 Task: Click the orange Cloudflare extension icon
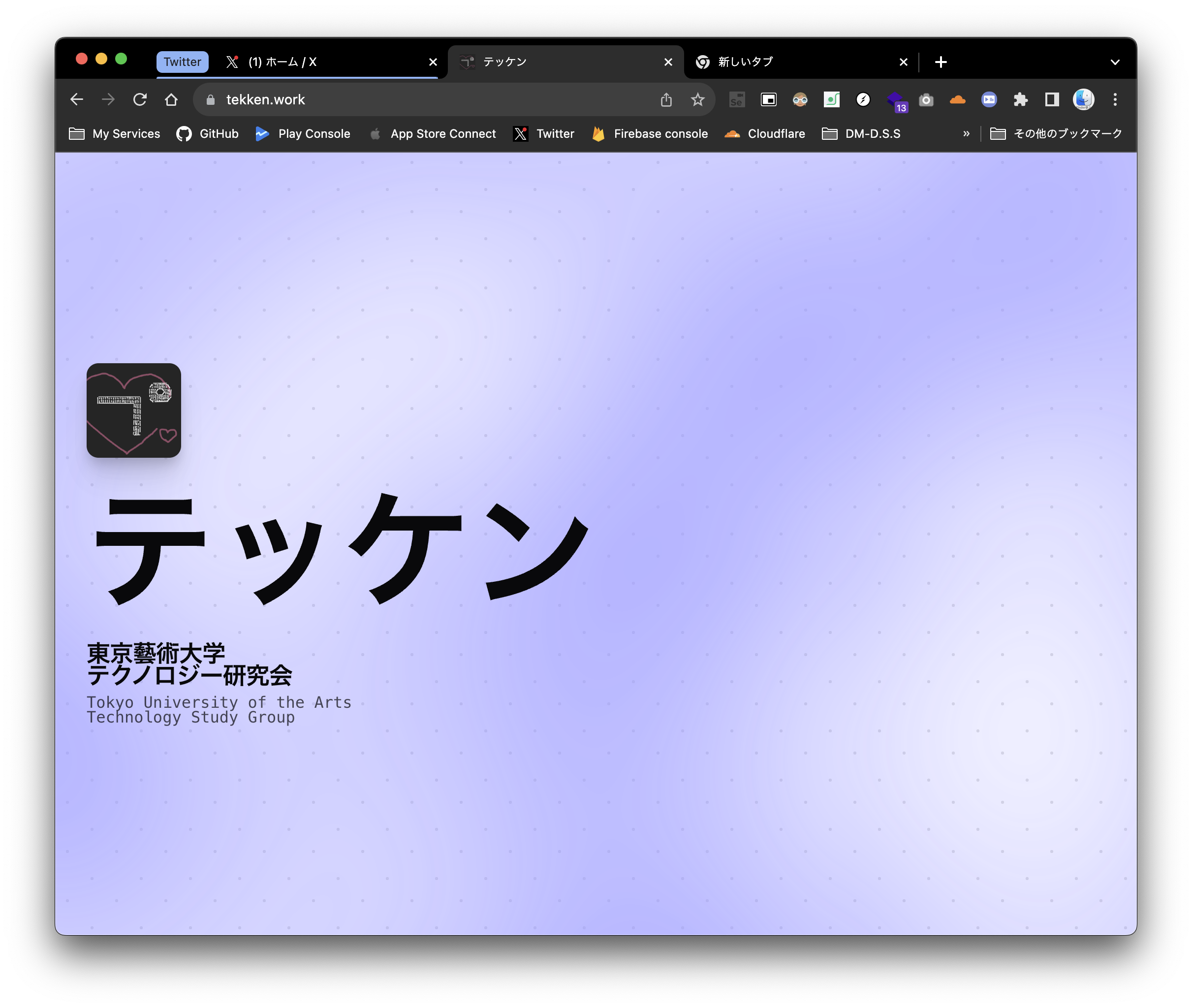click(x=958, y=100)
